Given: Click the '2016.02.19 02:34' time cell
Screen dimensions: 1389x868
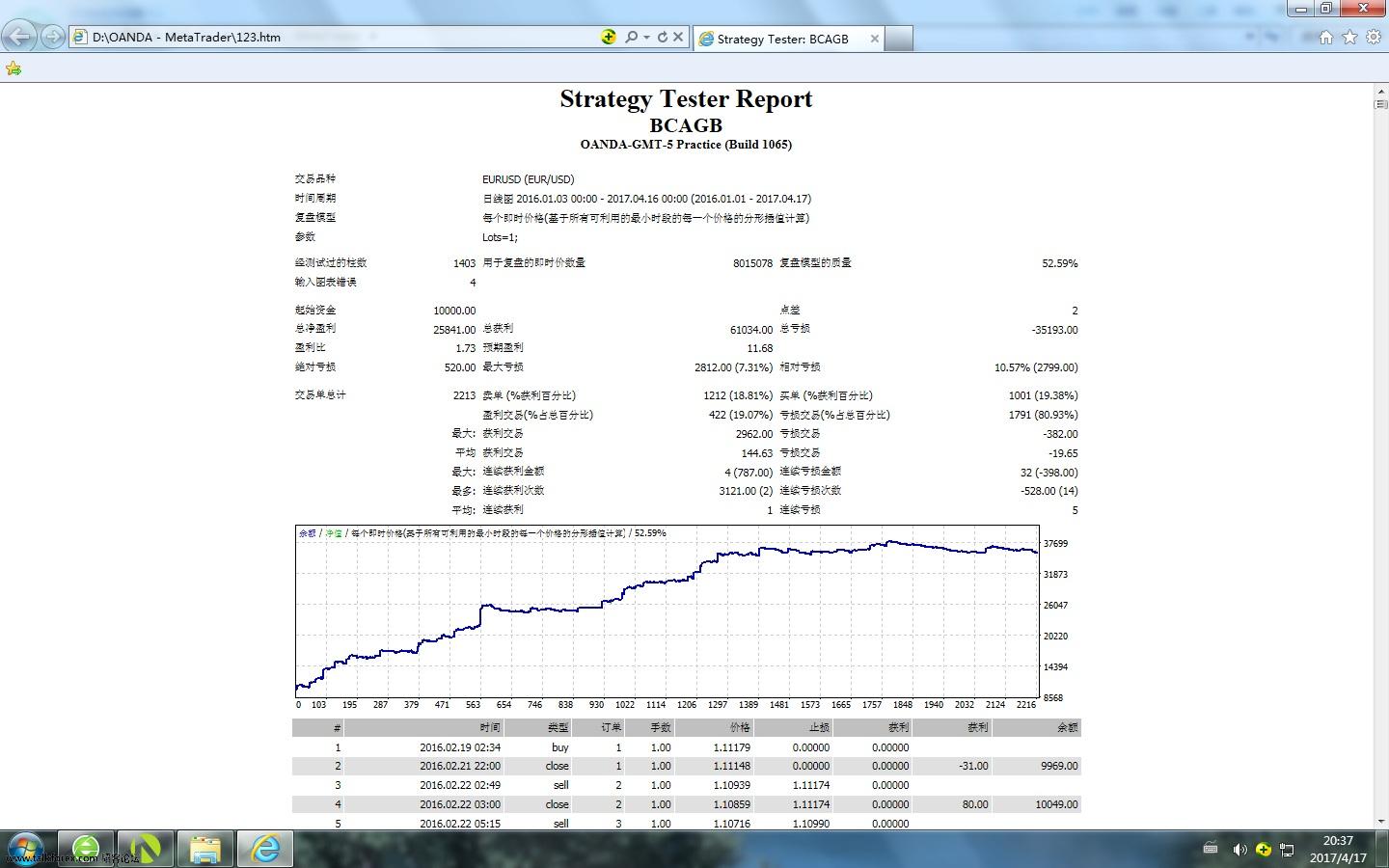Looking at the screenshot, I should click(460, 747).
